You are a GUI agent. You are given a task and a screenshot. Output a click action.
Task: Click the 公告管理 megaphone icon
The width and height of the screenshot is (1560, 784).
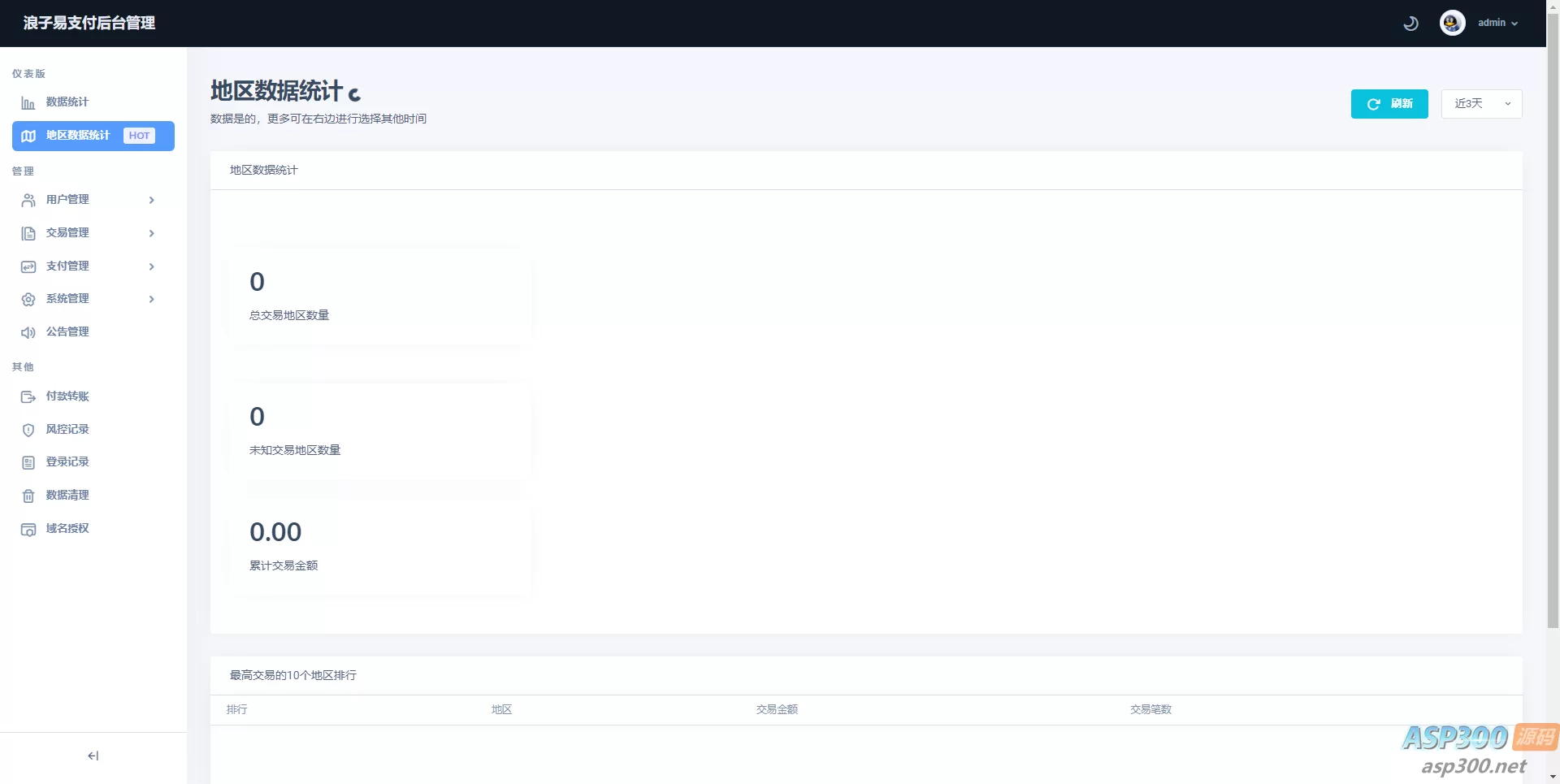pos(28,332)
